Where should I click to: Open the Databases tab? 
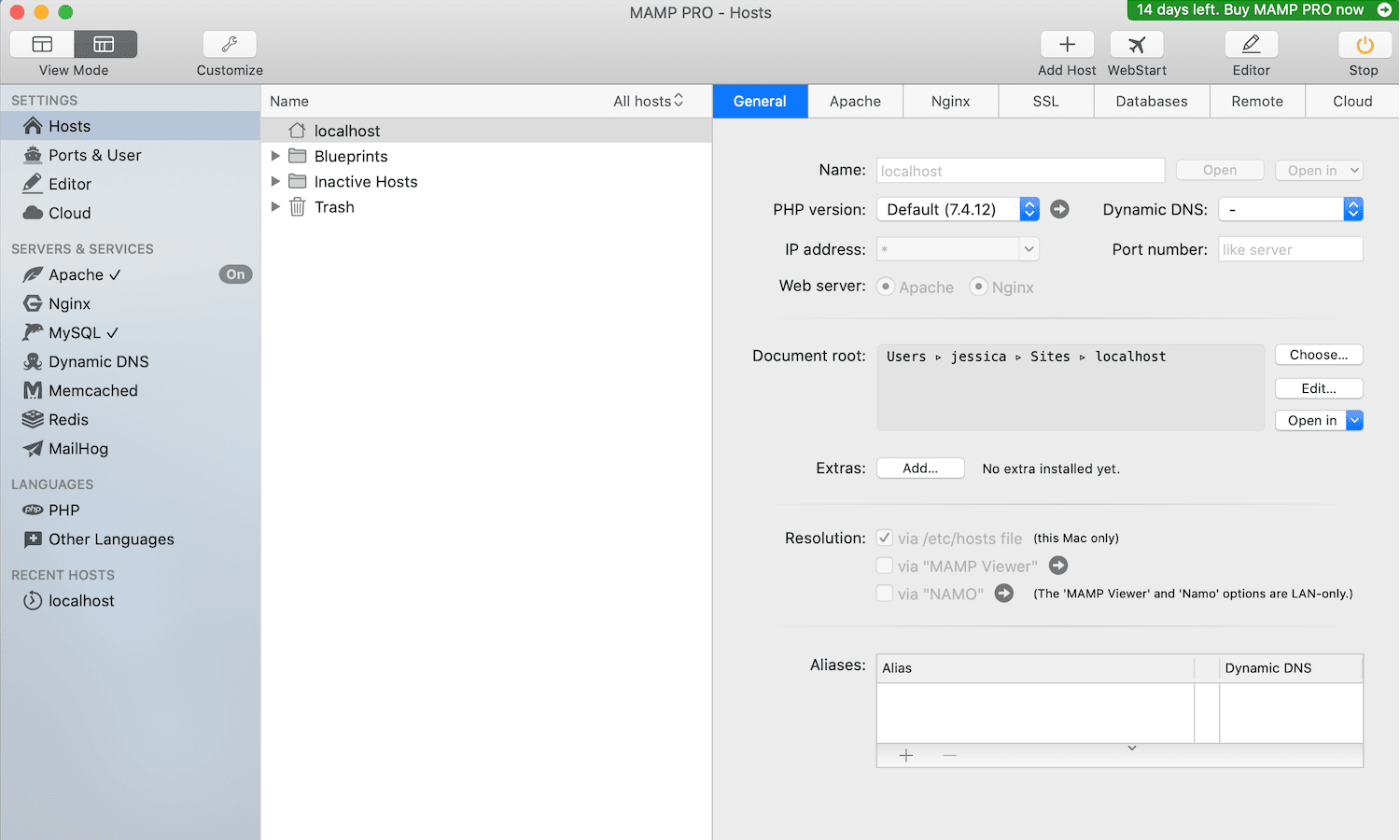coord(1151,101)
